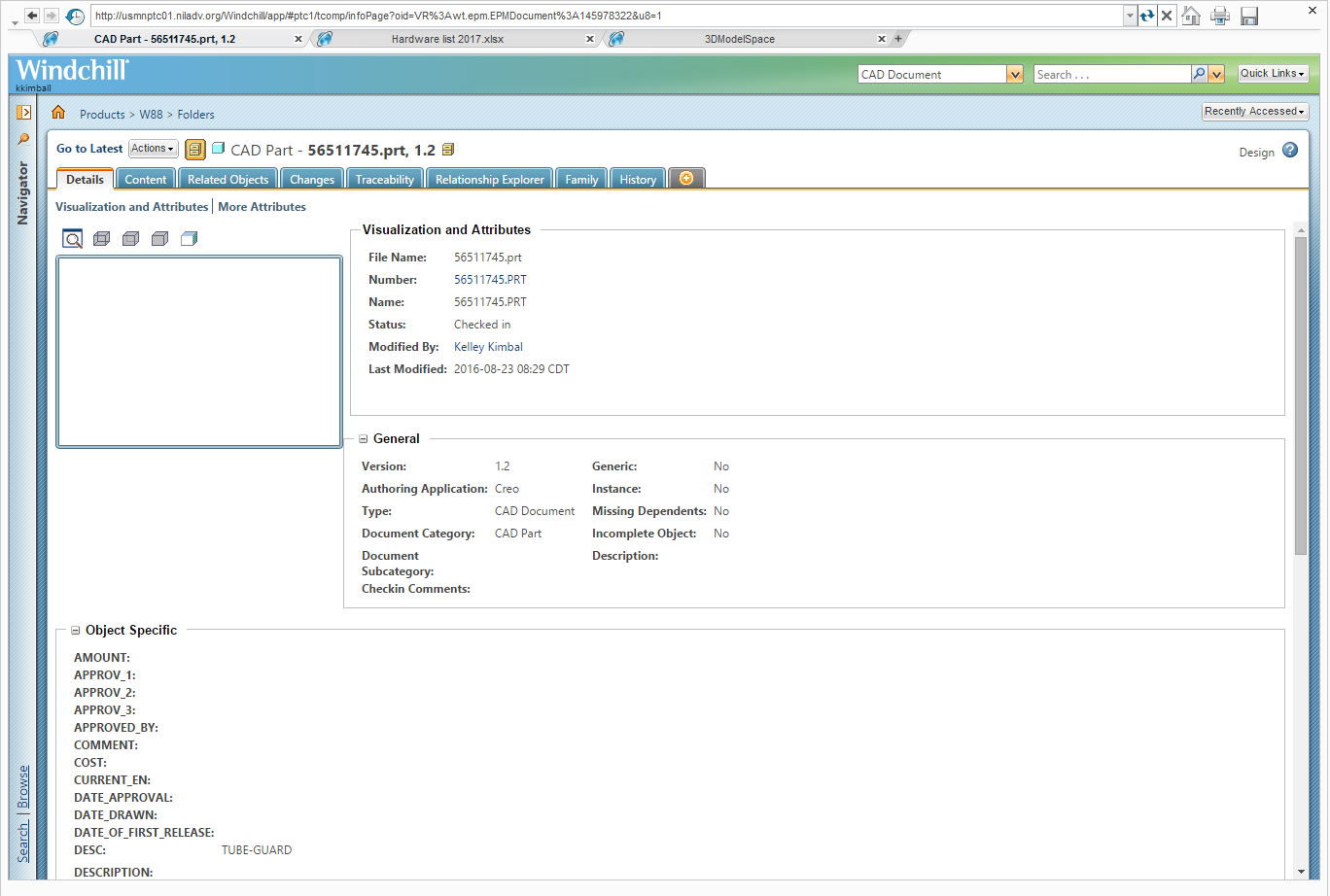The width and height of the screenshot is (1330, 896).
Task: Switch to the 3DModelSpace browser tab
Action: tap(740, 39)
